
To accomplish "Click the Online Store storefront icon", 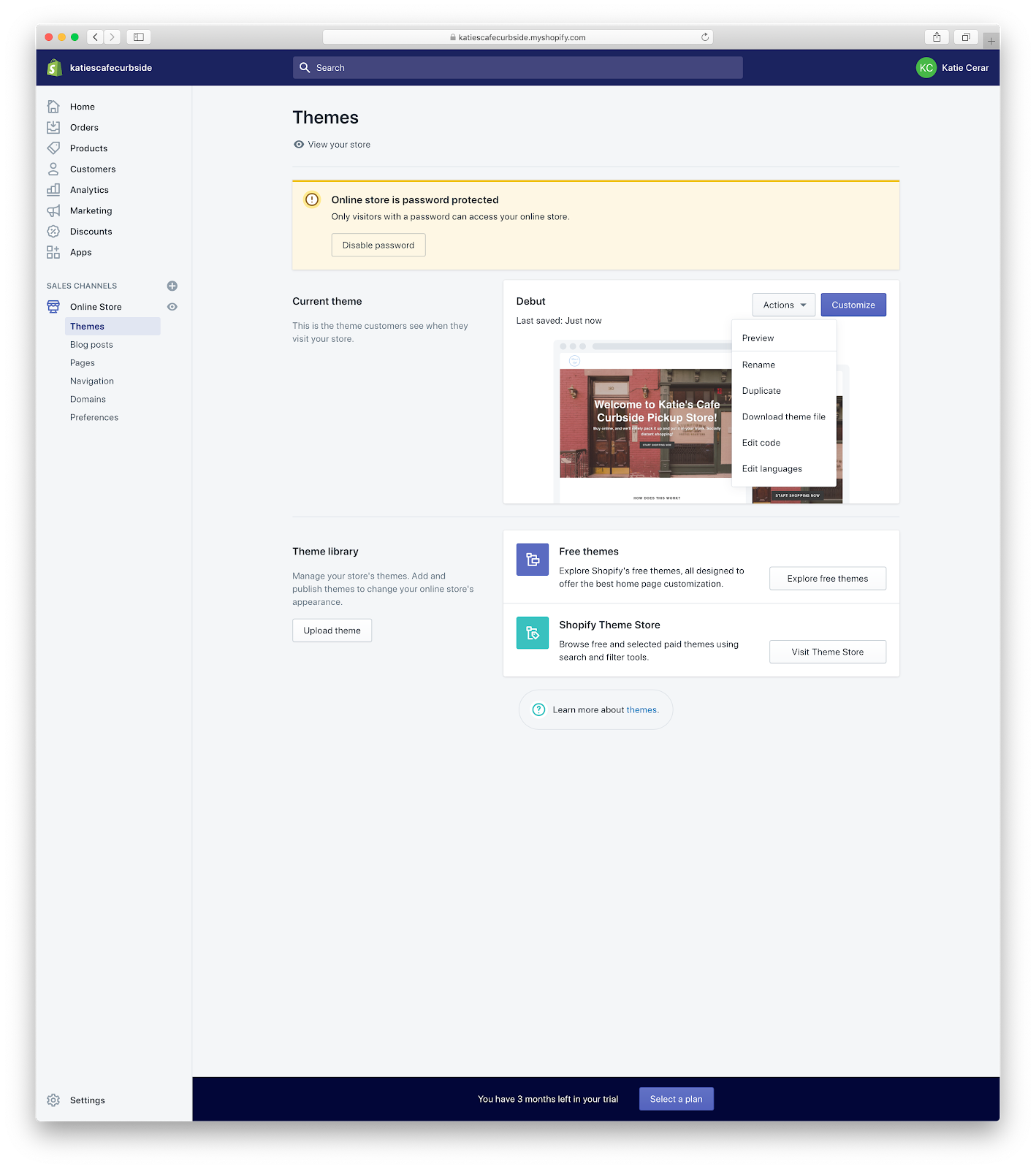I will coord(53,307).
